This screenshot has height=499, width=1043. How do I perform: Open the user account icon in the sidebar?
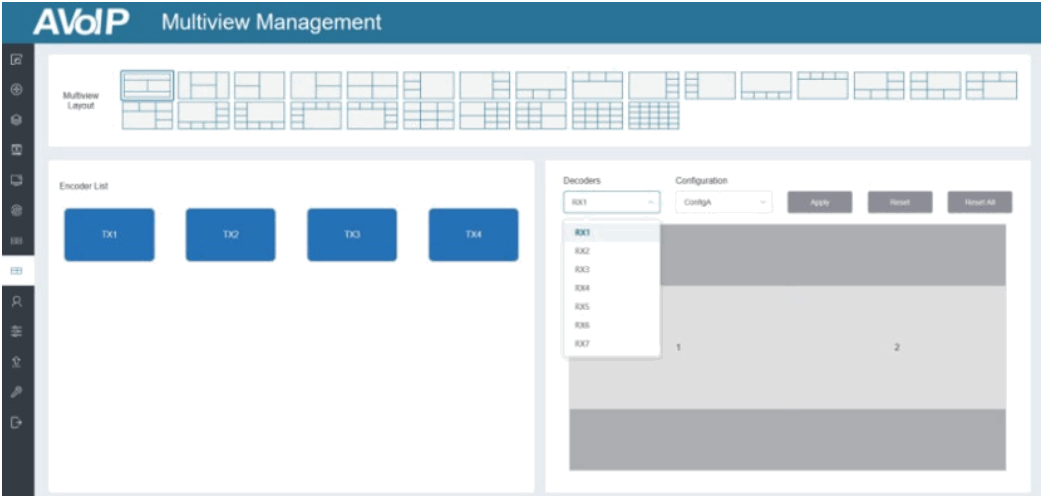click(17, 301)
